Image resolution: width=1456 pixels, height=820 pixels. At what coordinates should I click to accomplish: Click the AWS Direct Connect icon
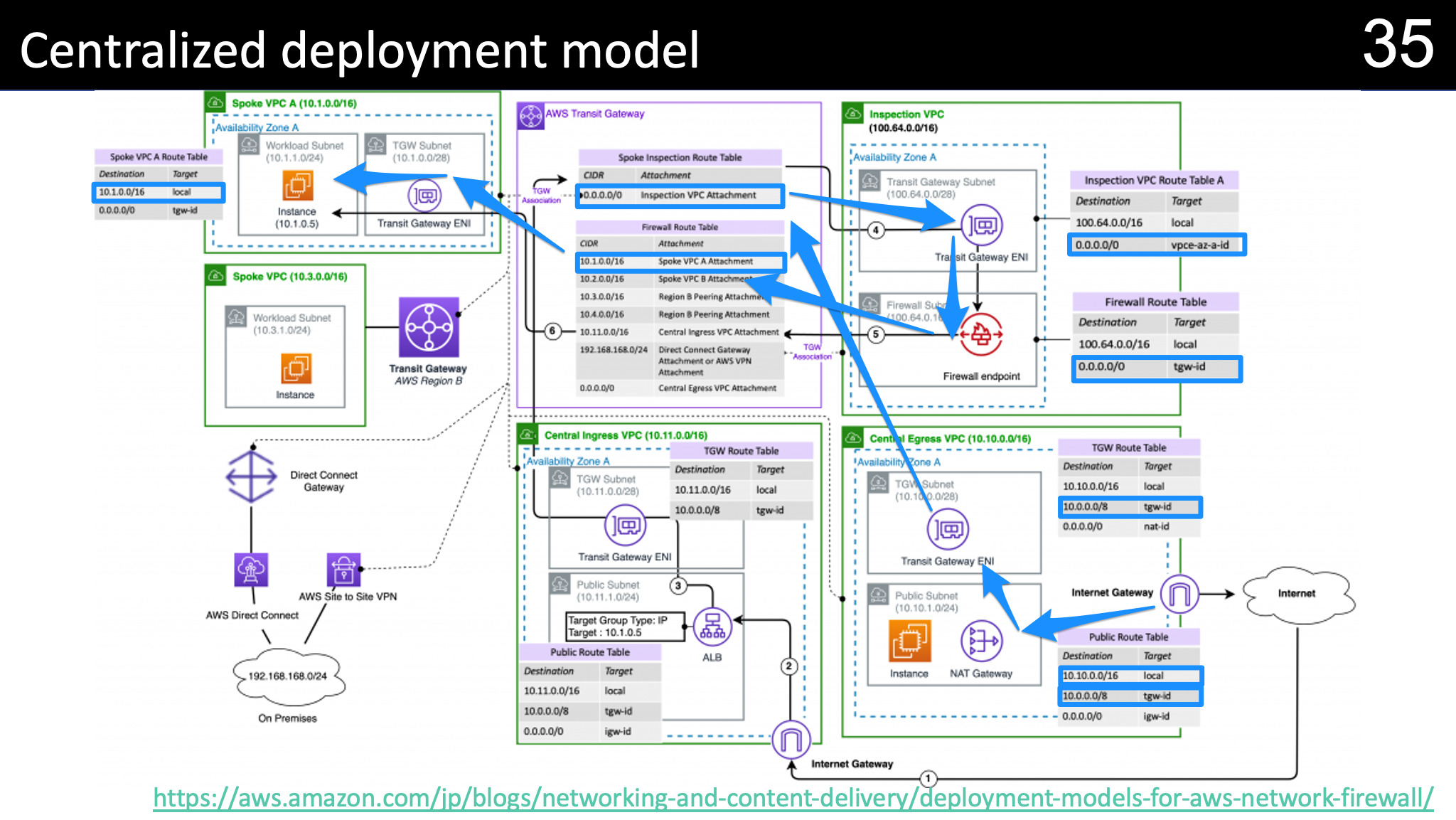coord(250,569)
